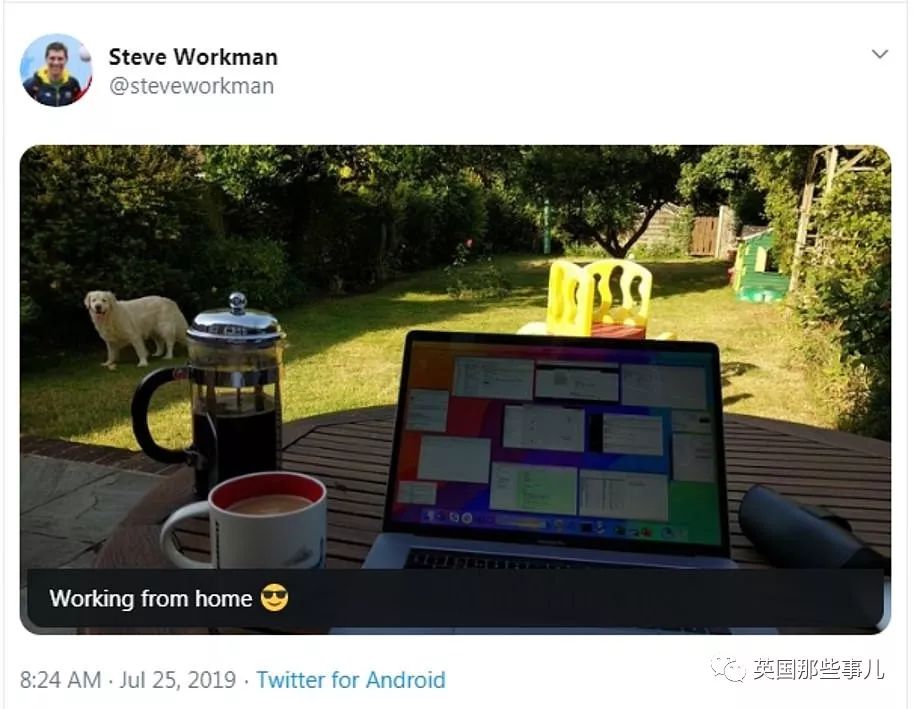This screenshot has width=914, height=709.
Task: Click the golden retriever in the photo
Action: (136, 326)
